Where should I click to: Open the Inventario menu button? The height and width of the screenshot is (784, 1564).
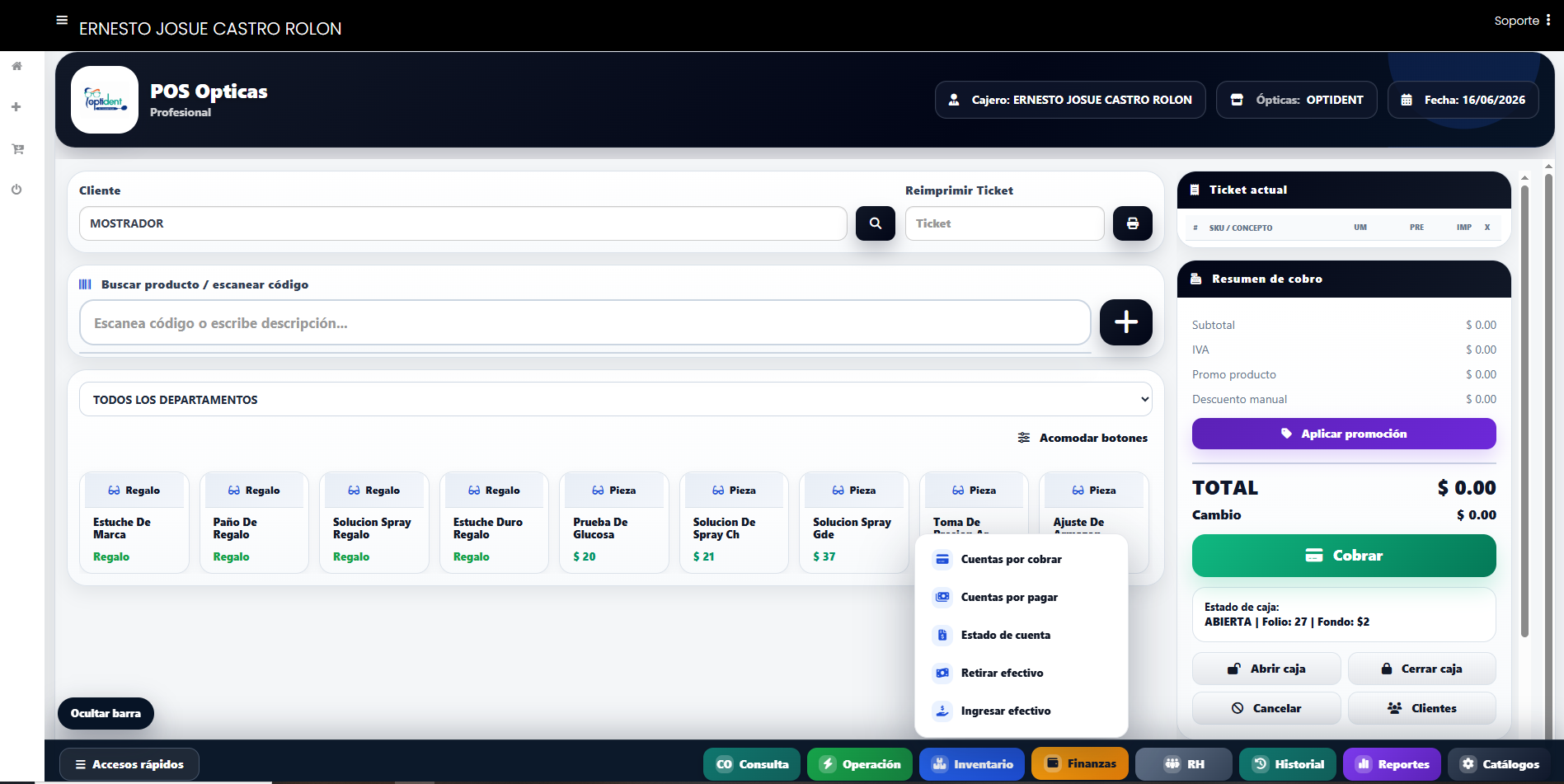pos(972,764)
